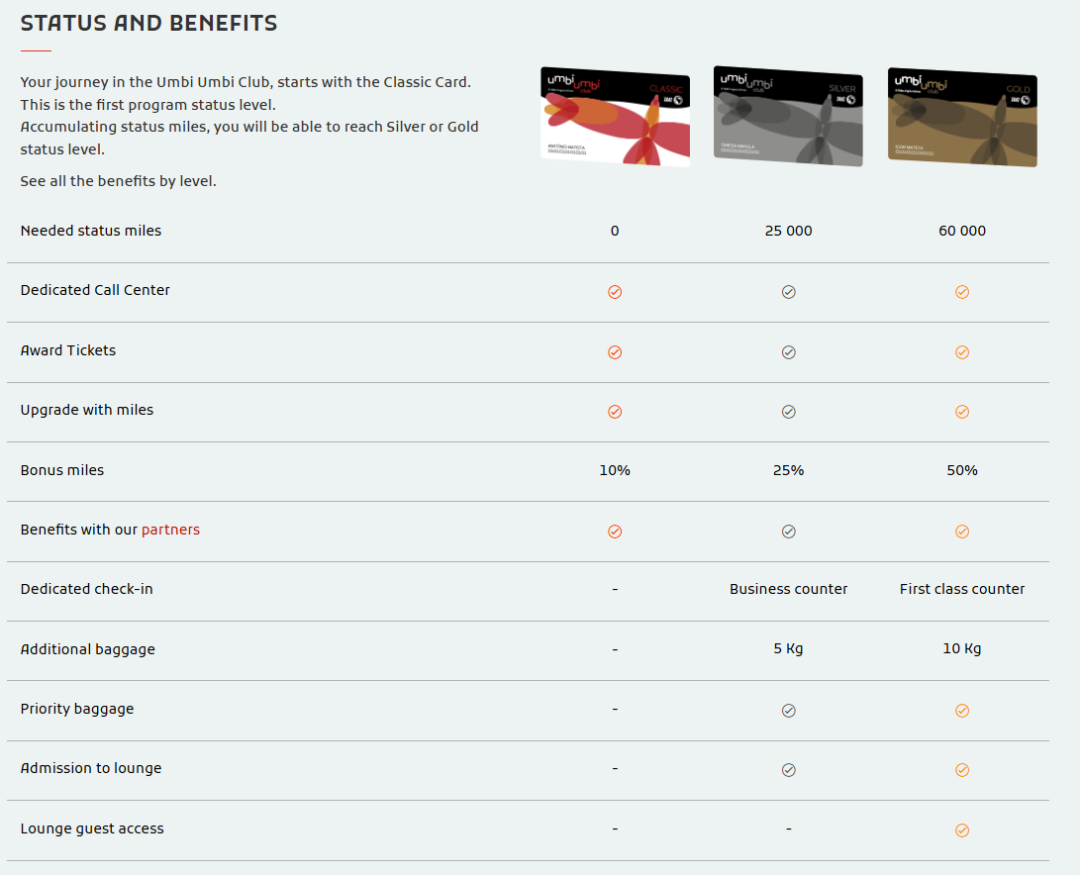Select the Silver card image
The image size is (1080, 875).
(788, 116)
